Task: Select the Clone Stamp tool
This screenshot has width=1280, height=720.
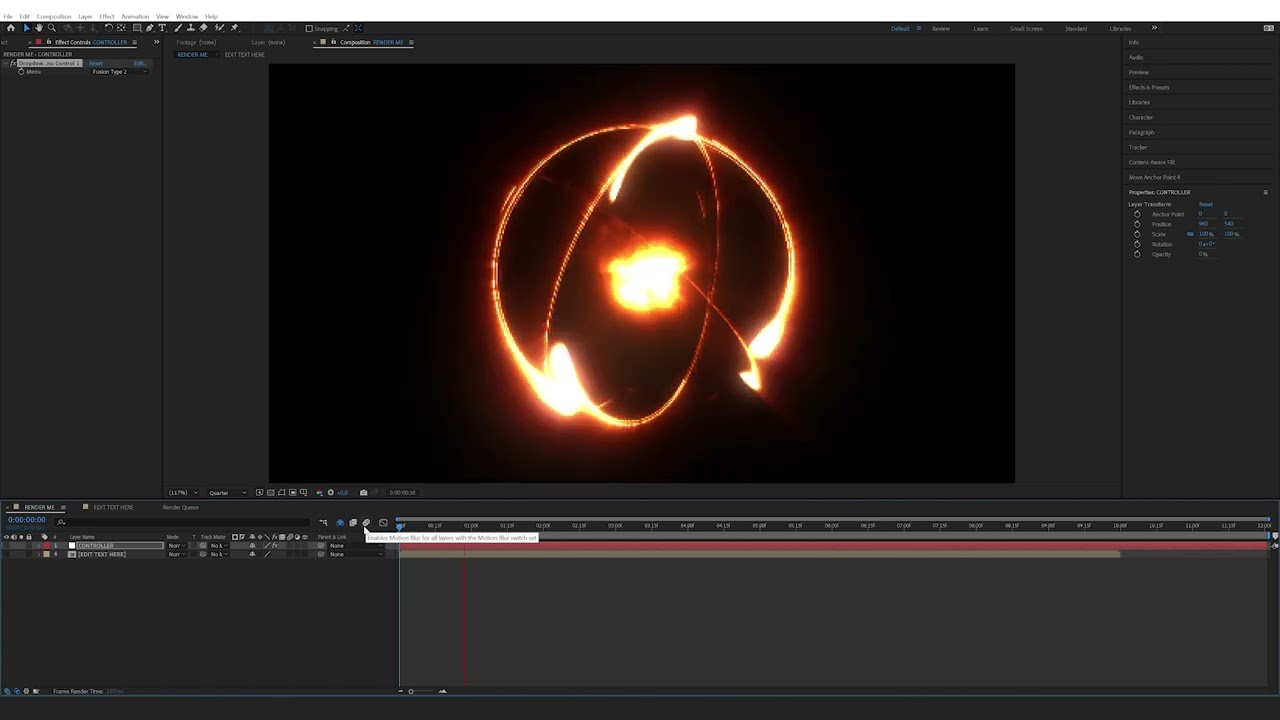Action: click(x=191, y=28)
